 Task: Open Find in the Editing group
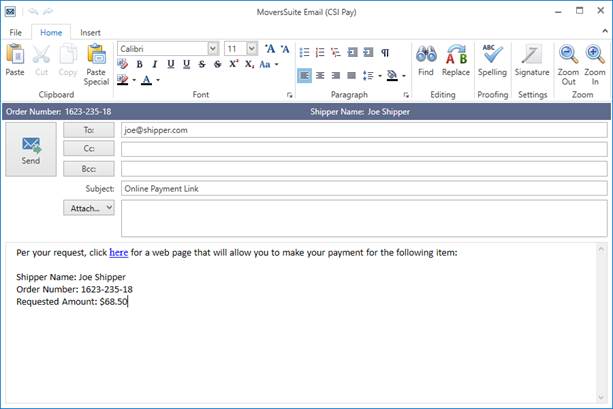point(425,59)
